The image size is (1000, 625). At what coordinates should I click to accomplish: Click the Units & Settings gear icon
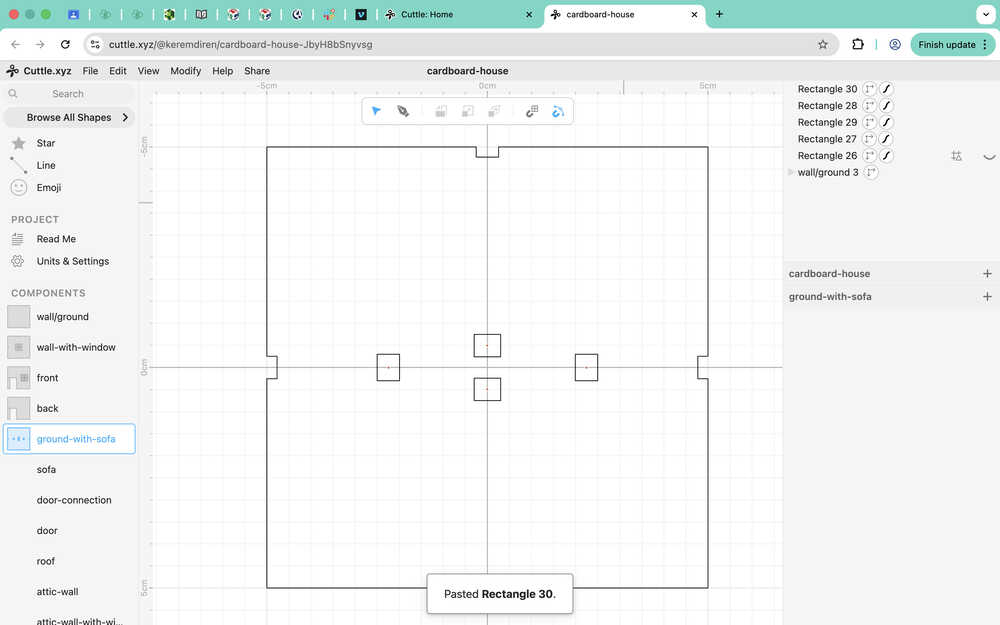coord(17,261)
